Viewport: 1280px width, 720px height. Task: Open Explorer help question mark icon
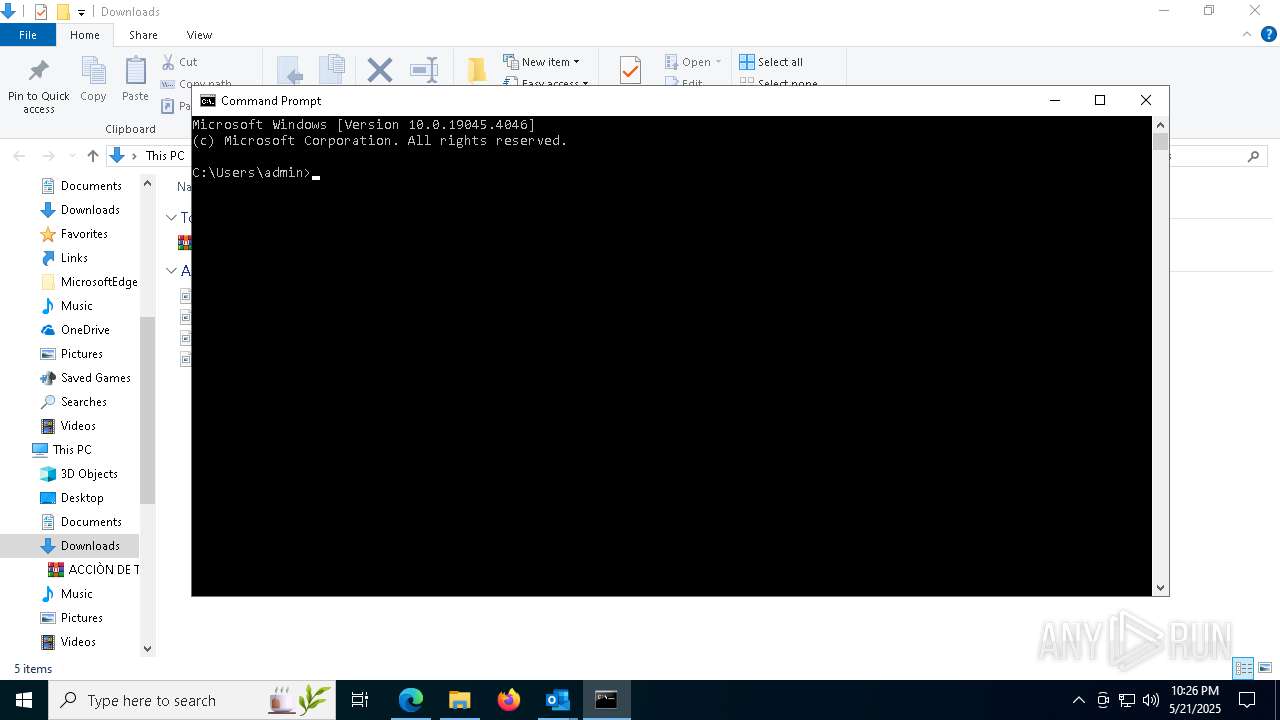1267,34
